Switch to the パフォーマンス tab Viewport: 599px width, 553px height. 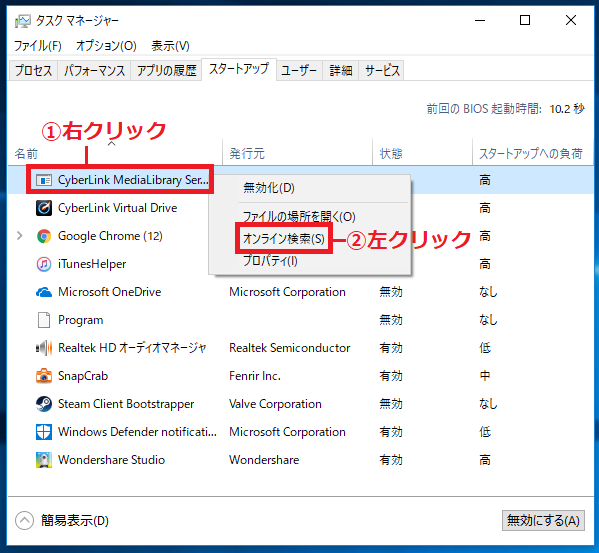click(x=94, y=71)
